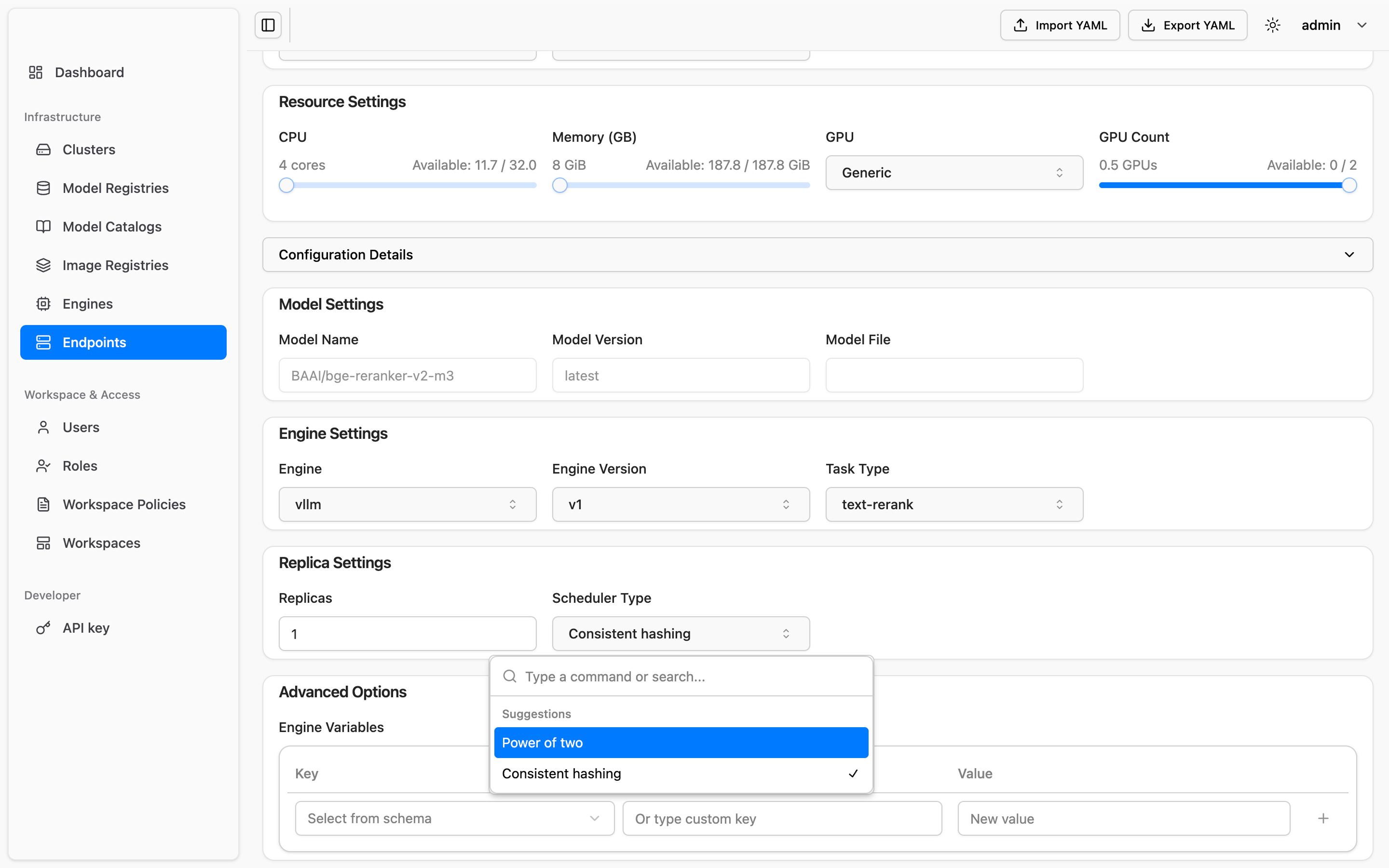The height and width of the screenshot is (868, 1389).
Task: Click the Replicas input field
Action: click(408, 634)
